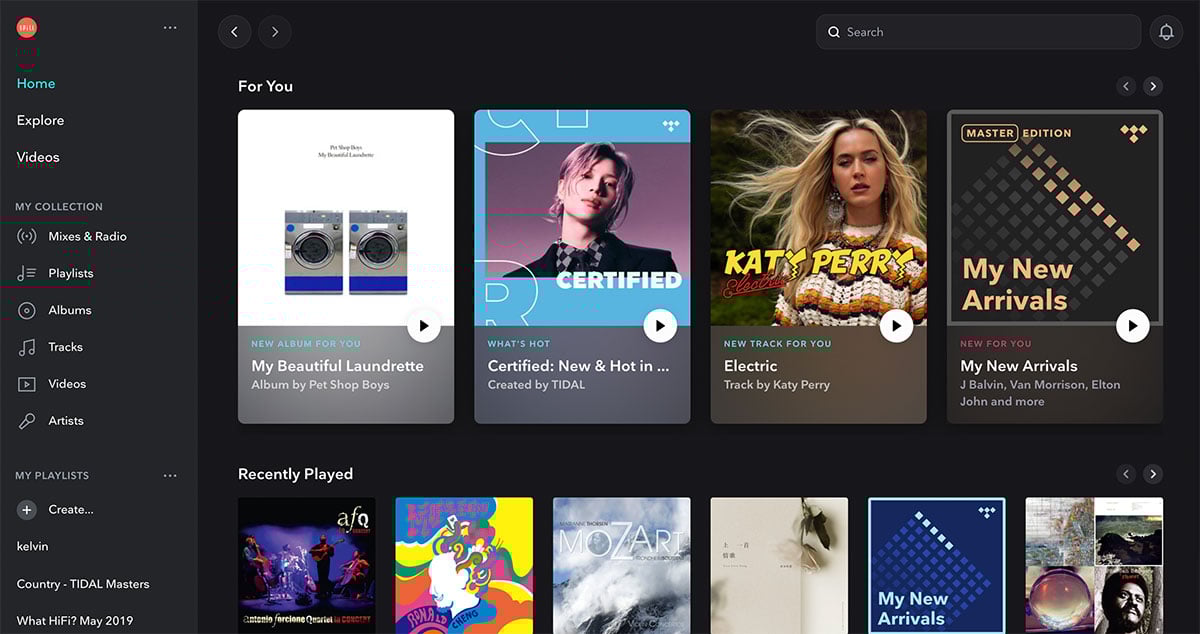Click the search magnifier icon
Viewport: 1200px width, 634px height.
(x=834, y=32)
